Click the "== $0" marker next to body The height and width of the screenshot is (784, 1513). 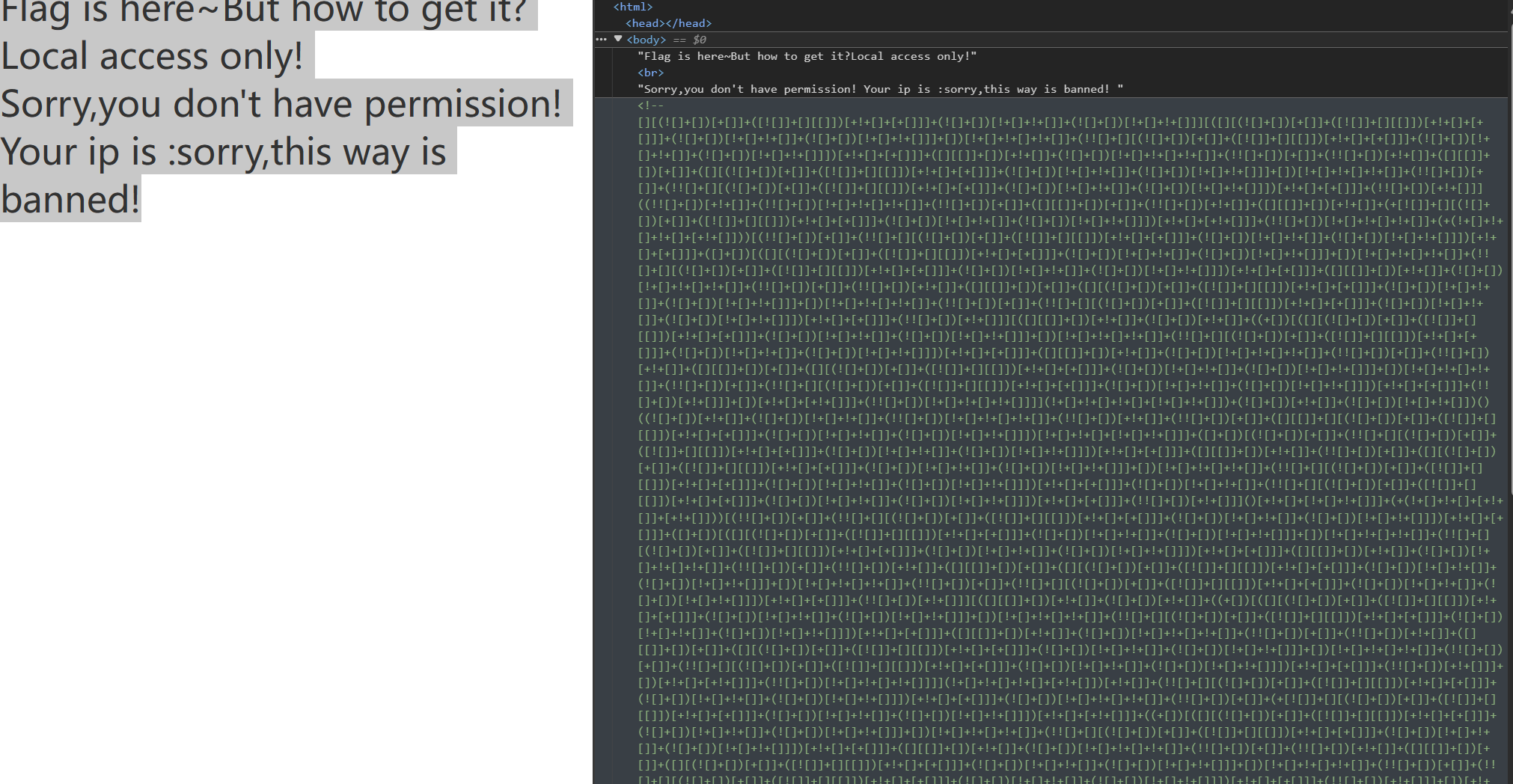tap(689, 40)
